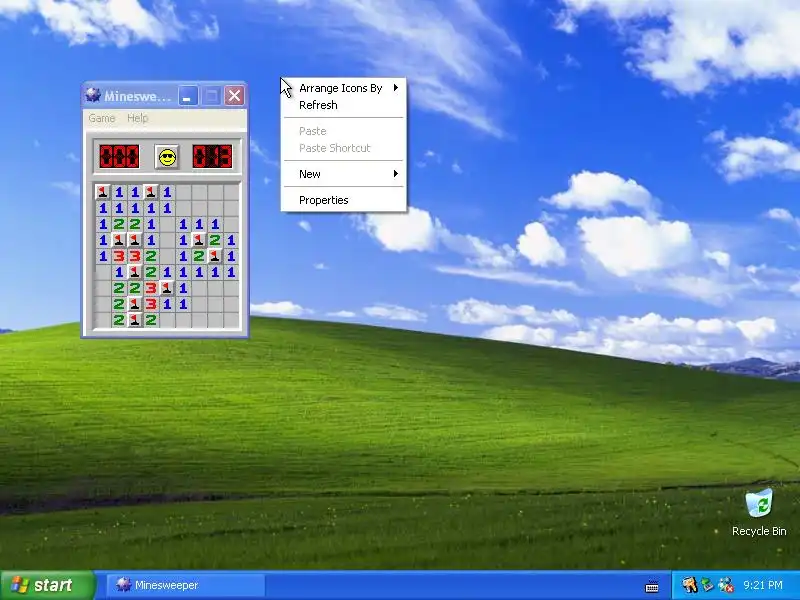Click the timer display showing 013

tap(212, 157)
